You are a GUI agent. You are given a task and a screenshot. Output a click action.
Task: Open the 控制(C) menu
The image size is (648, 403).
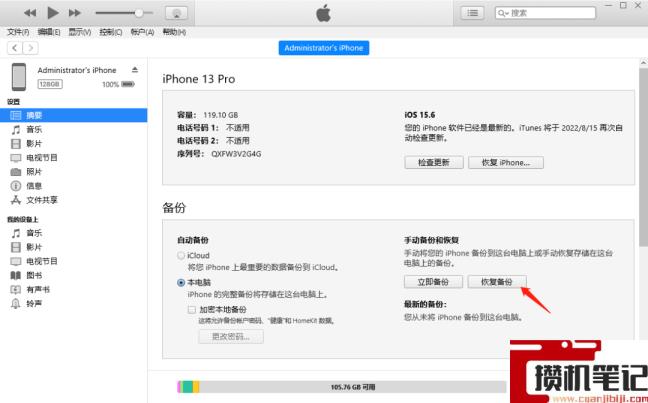(x=111, y=32)
